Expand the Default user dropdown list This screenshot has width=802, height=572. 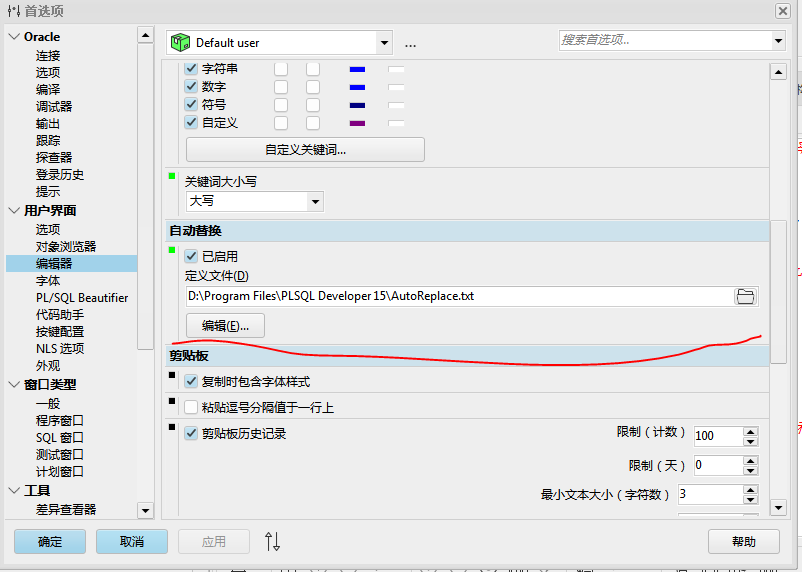coord(384,43)
